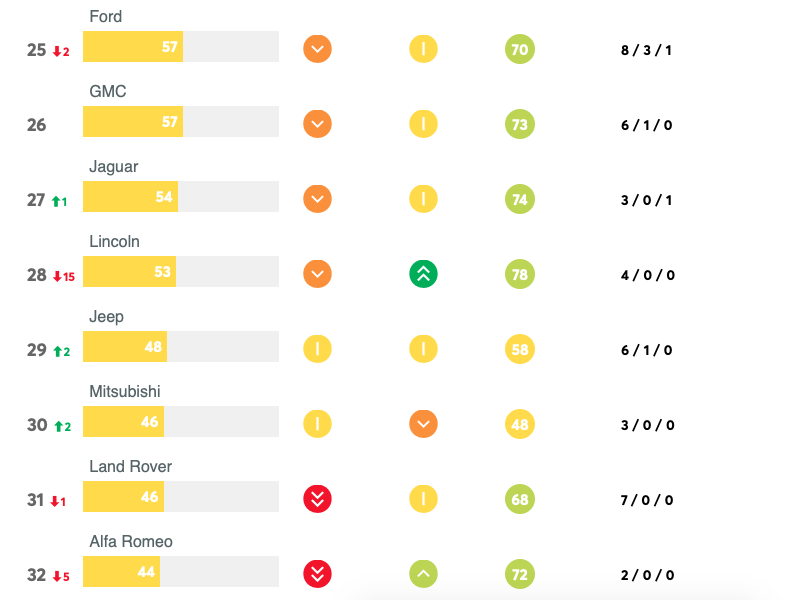Open the Alfa Romeo brand link
Image resolution: width=794 pixels, height=600 pixels.
[130, 542]
